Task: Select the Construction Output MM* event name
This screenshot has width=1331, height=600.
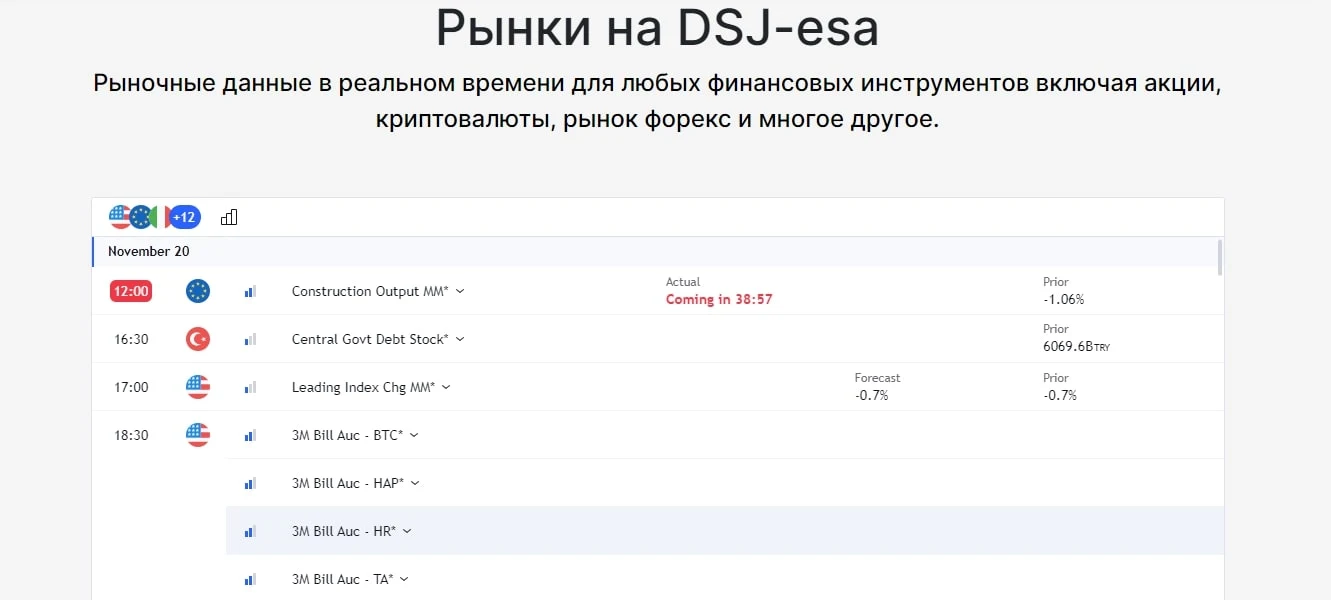Action: (371, 291)
